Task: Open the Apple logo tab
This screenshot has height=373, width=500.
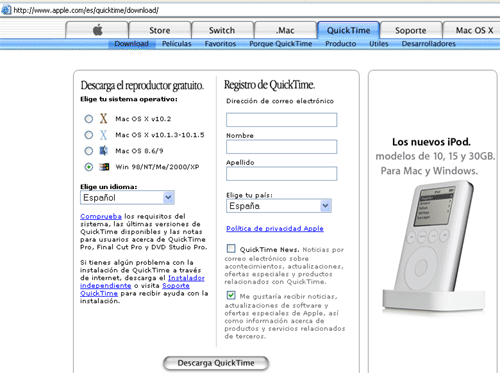Action: (97, 30)
